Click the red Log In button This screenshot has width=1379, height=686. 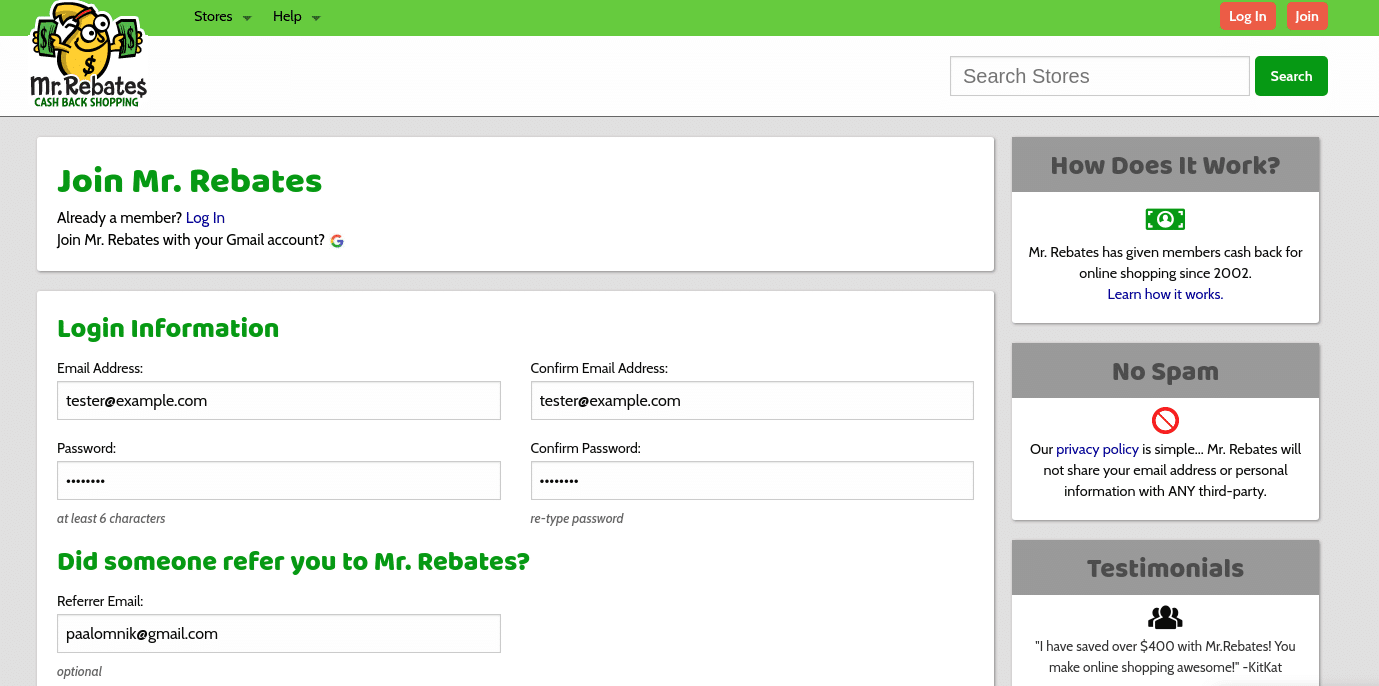click(x=1247, y=16)
